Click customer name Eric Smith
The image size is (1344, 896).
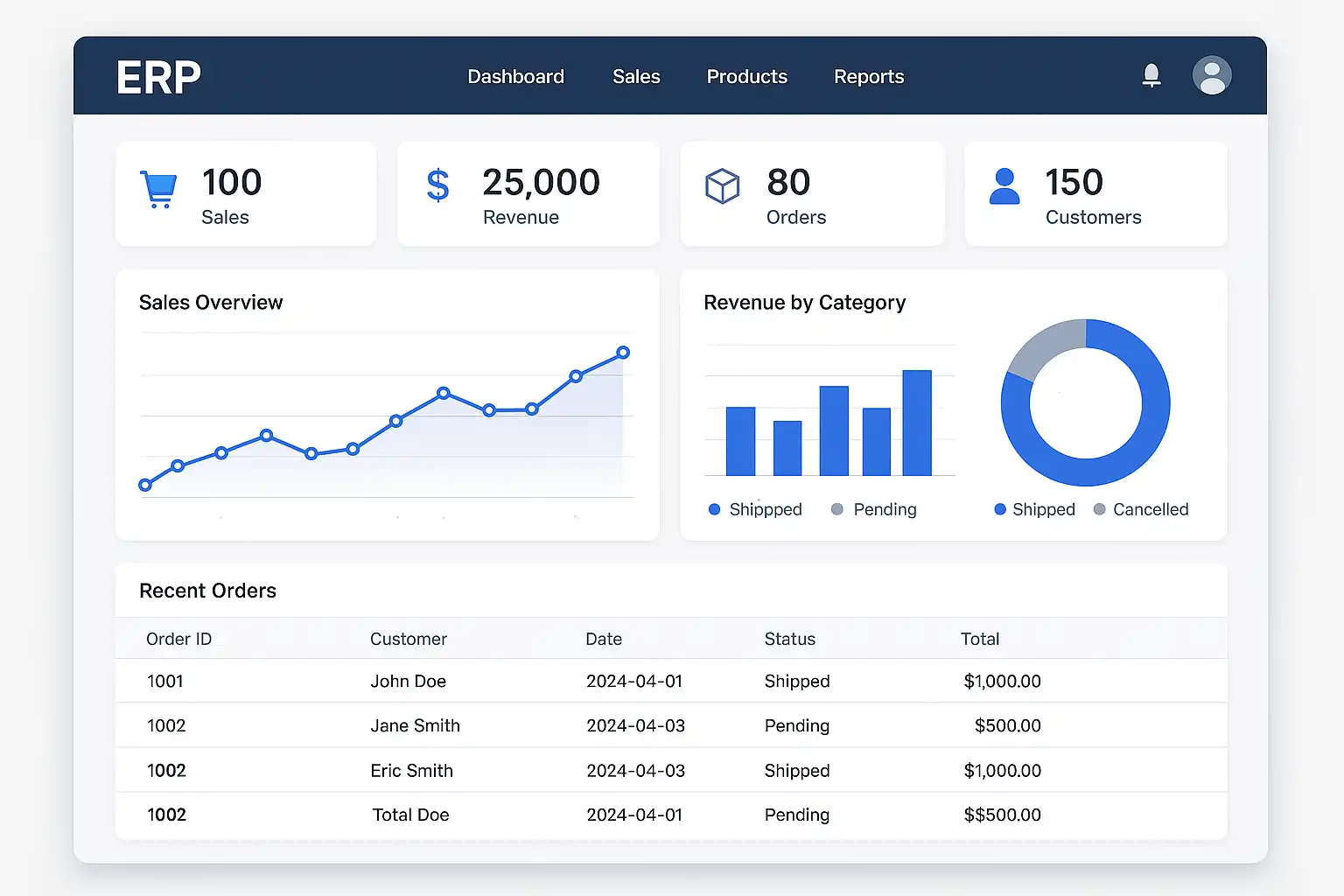coord(411,771)
